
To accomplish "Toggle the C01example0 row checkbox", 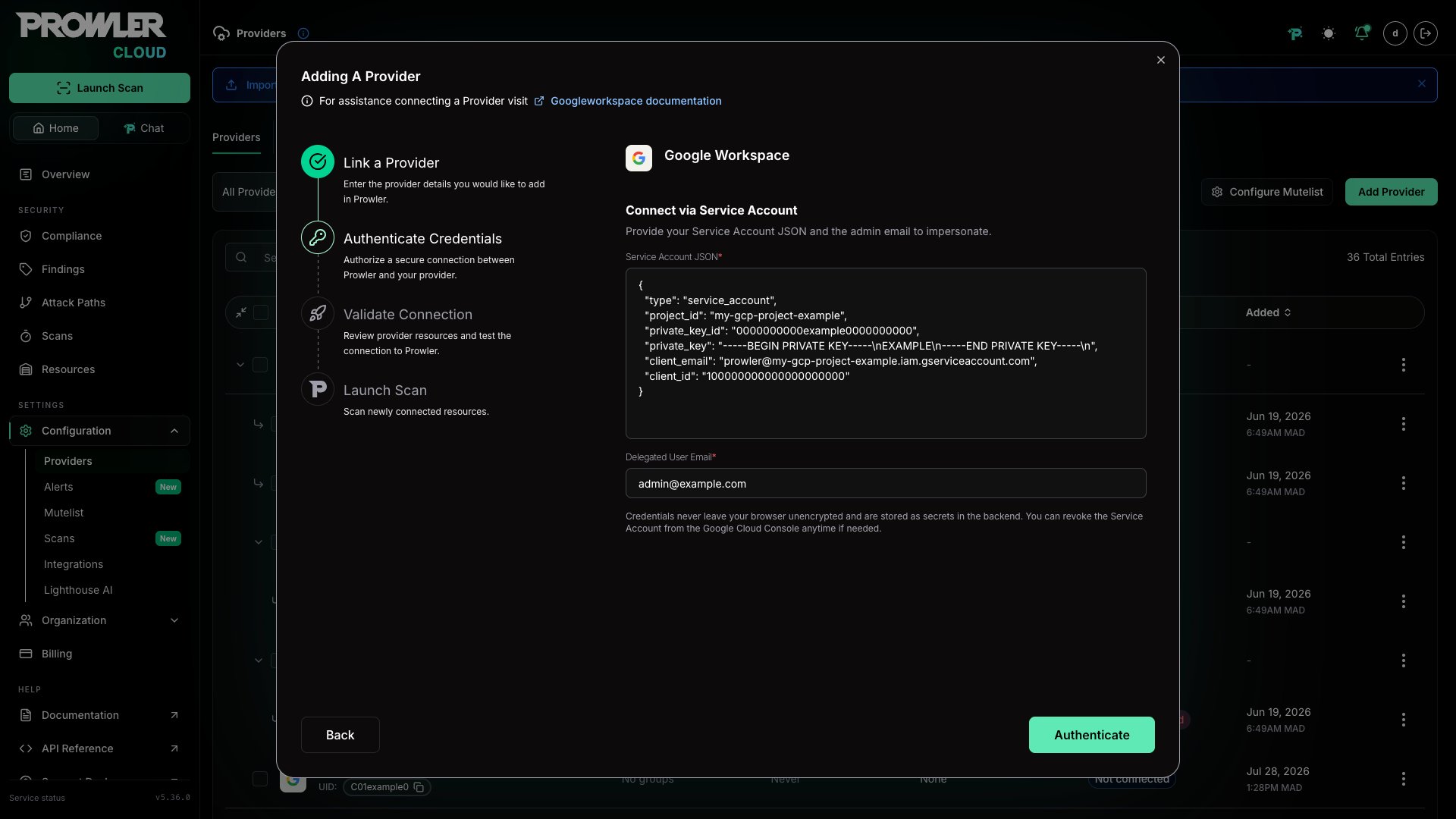I will tap(260, 779).
